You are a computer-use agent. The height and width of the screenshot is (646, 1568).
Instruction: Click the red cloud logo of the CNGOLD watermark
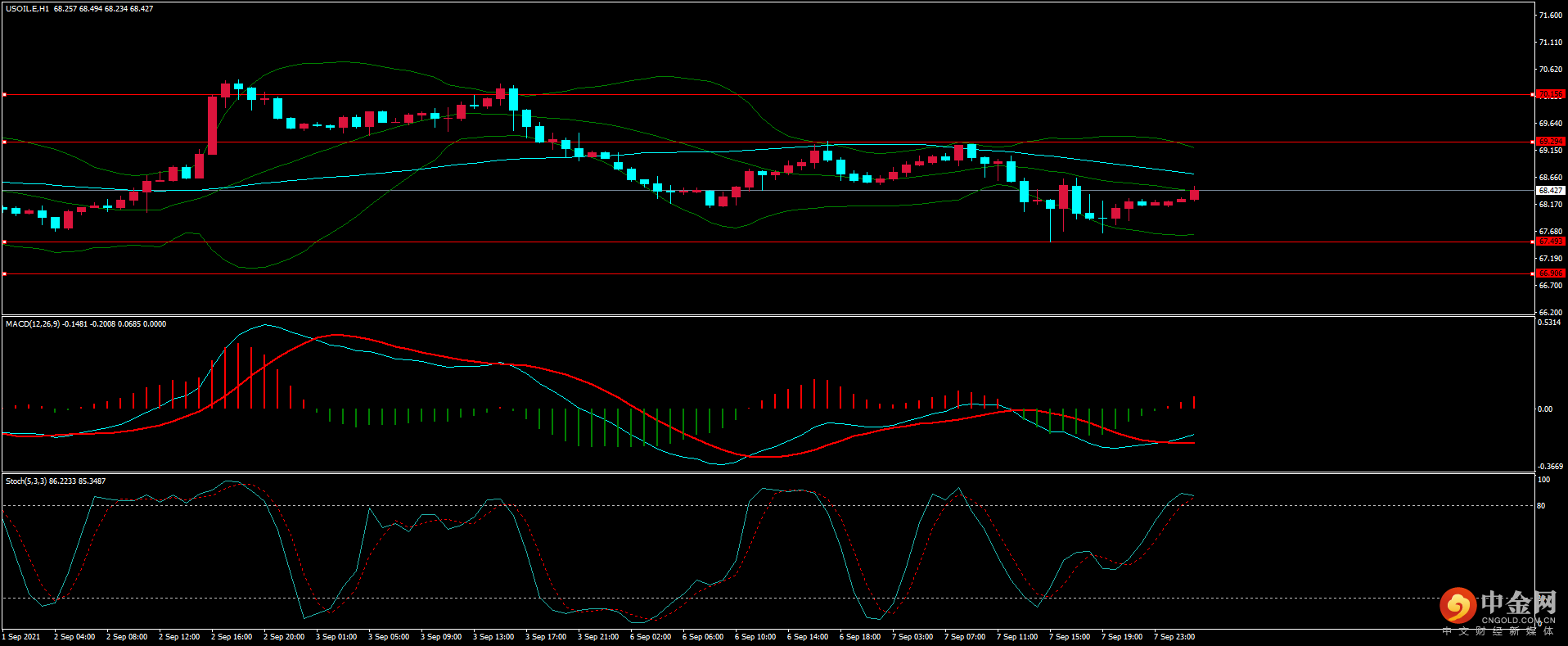click(x=1458, y=607)
